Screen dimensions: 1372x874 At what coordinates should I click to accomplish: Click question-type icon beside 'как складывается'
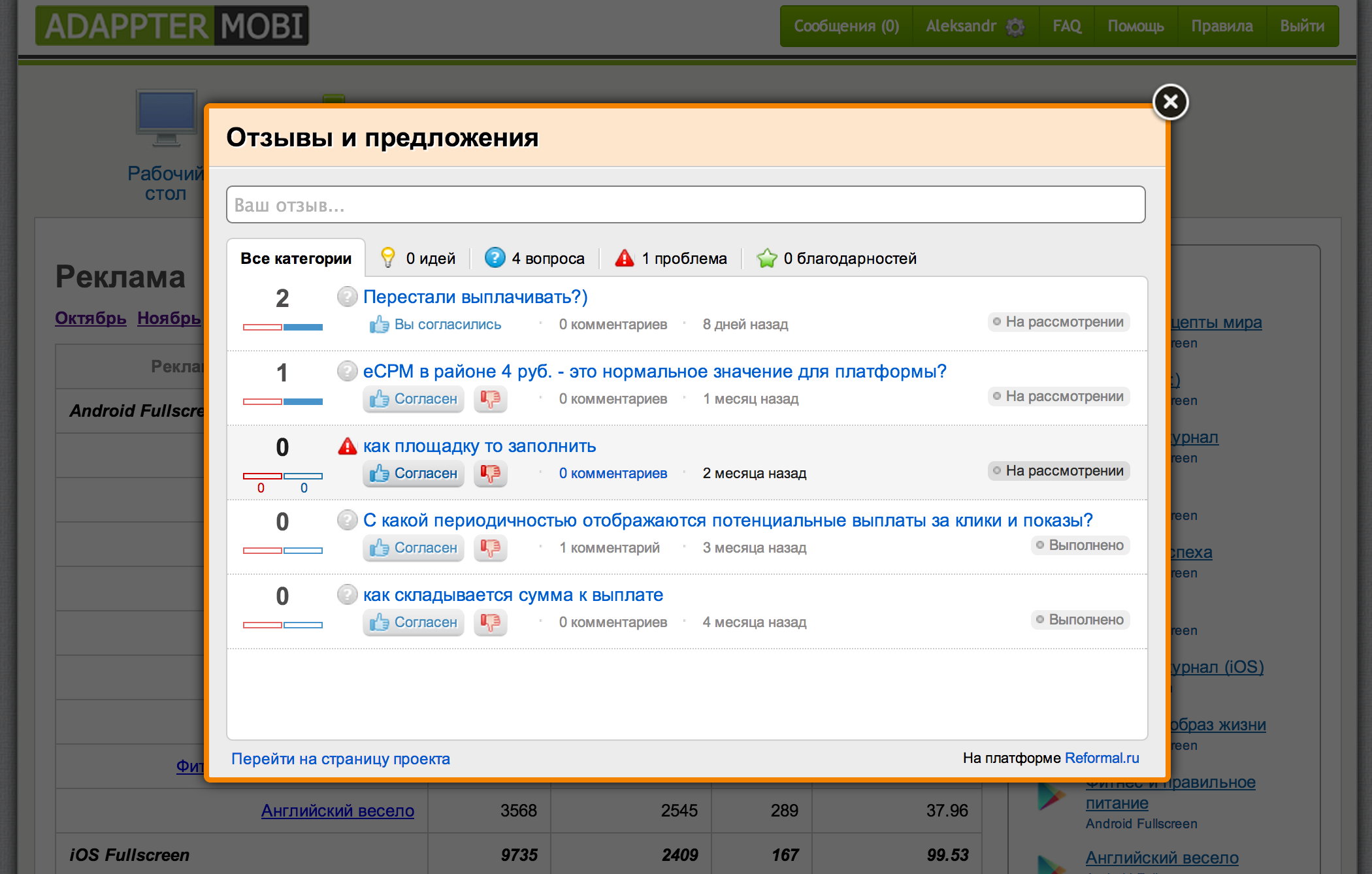[347, 594]
